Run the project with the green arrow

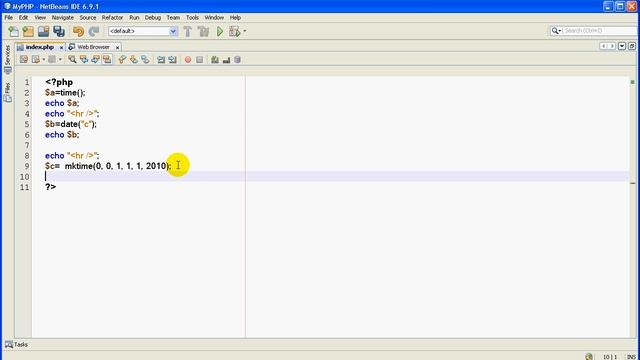coord(220,31)
